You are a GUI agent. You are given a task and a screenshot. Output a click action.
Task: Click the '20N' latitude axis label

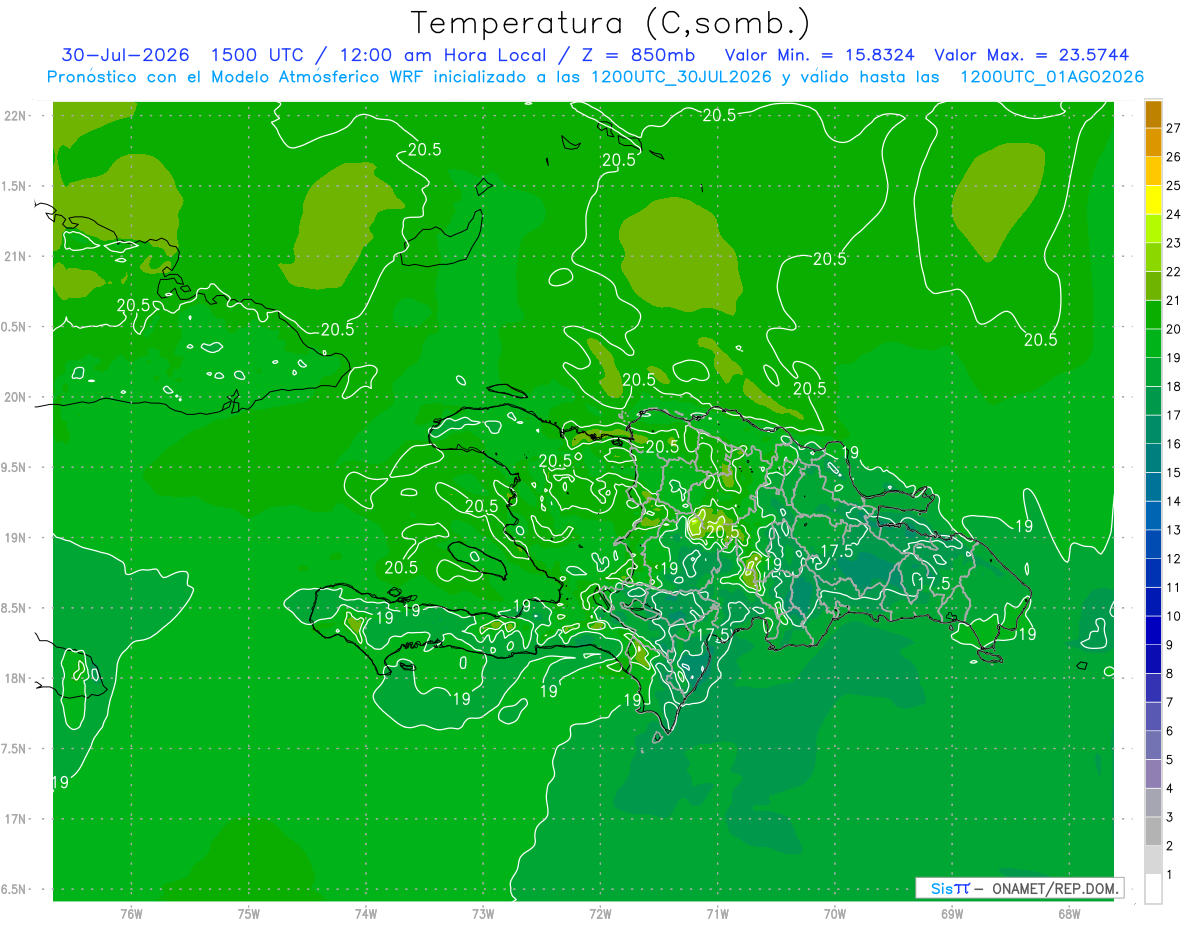pyautogui.click(x=16, y=397)
